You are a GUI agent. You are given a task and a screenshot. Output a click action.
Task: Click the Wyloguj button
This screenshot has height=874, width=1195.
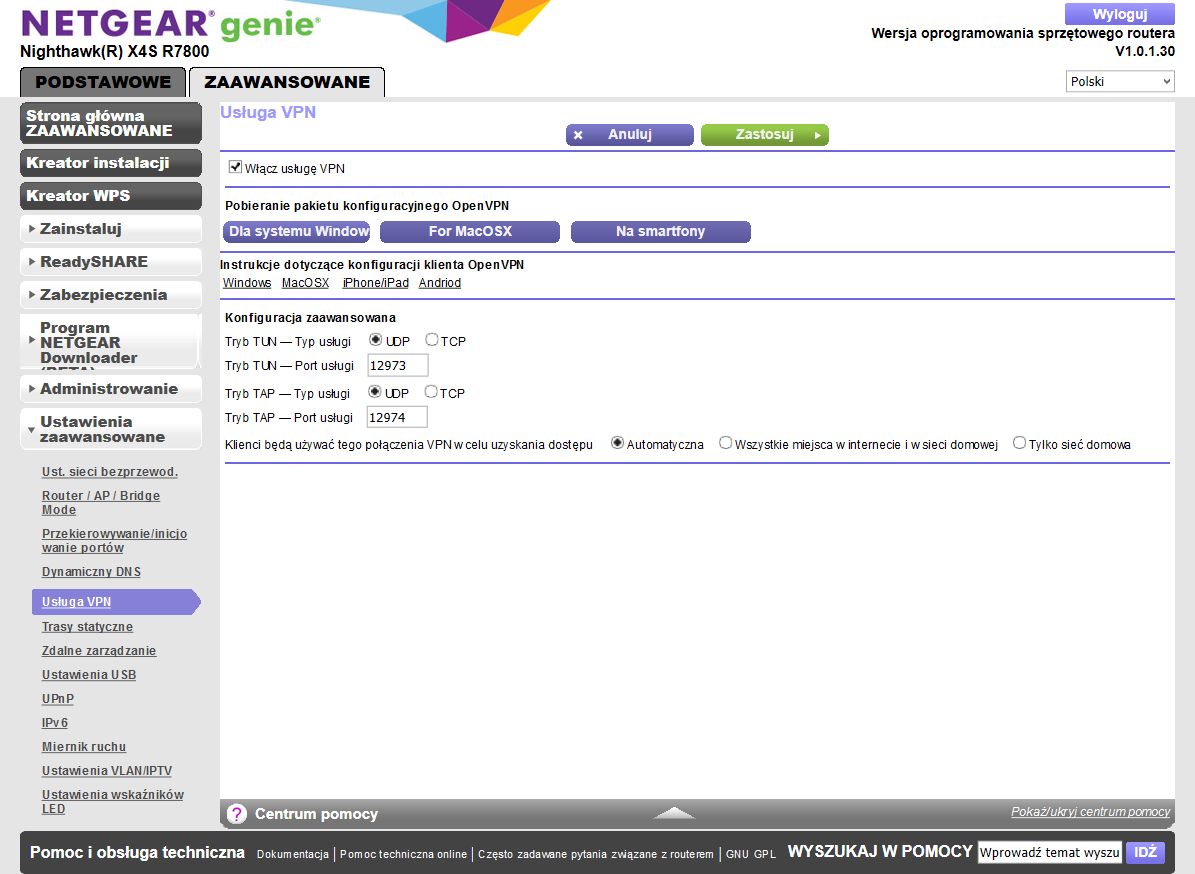(x=1120, y=14)
